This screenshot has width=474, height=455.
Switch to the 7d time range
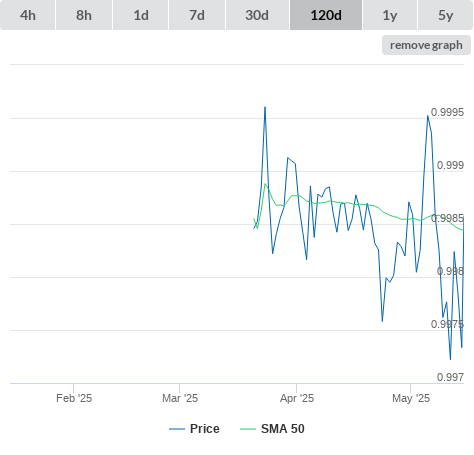[x=197, y=15]
